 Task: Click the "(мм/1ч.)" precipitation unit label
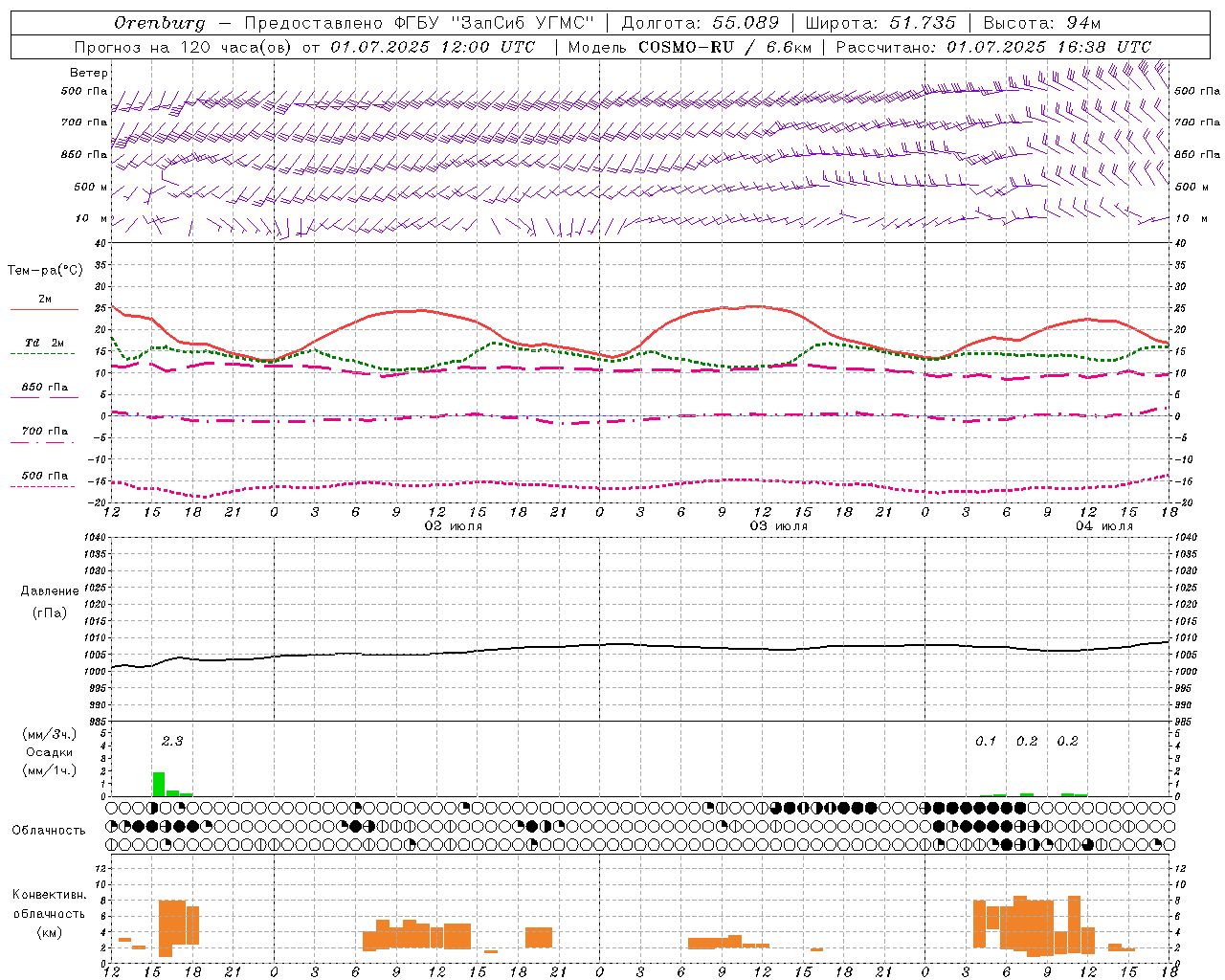pos(49,770)
